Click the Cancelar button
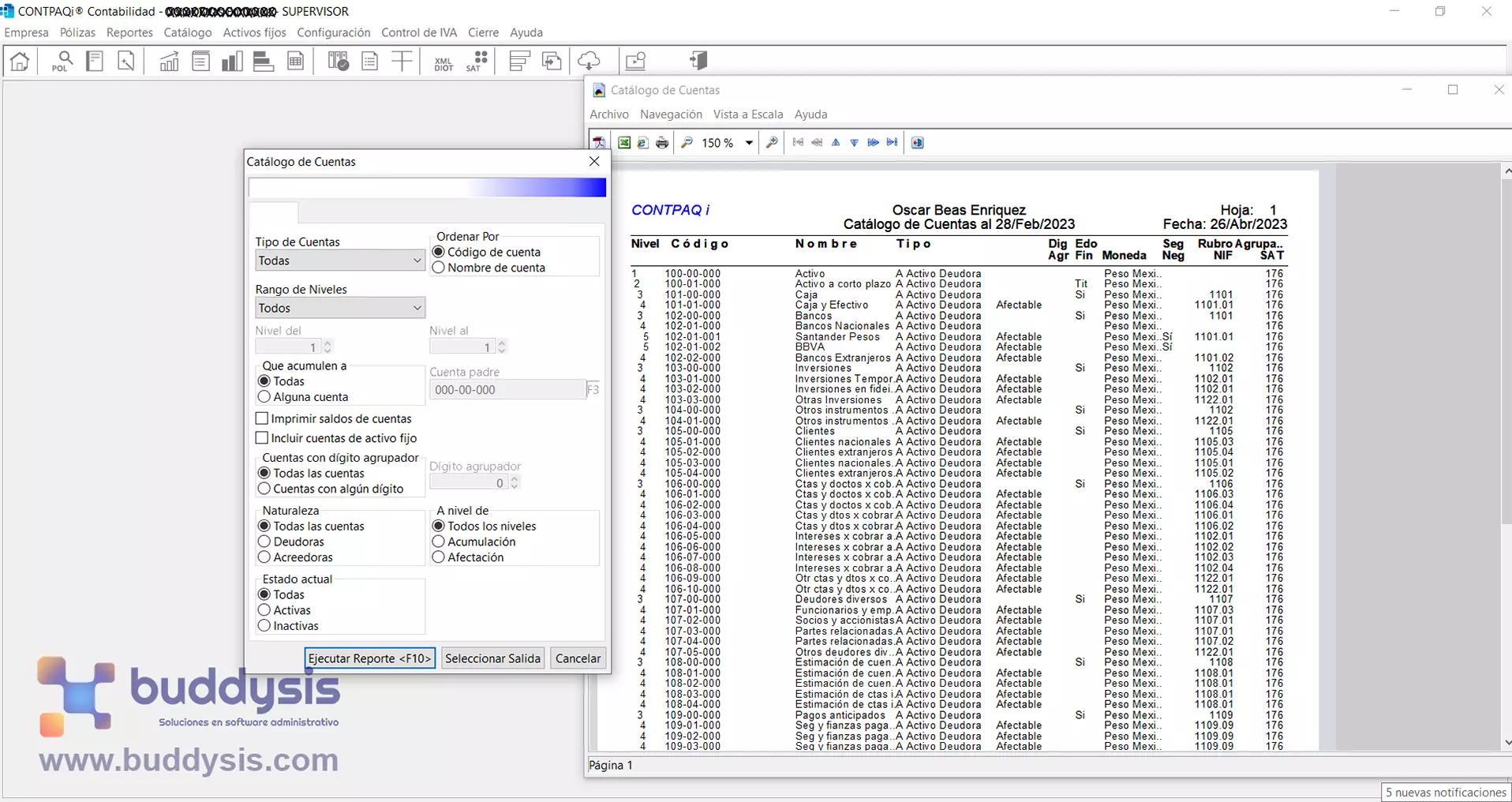The width and height of the screenshot is (1512, 802). (x=578, y=658)
